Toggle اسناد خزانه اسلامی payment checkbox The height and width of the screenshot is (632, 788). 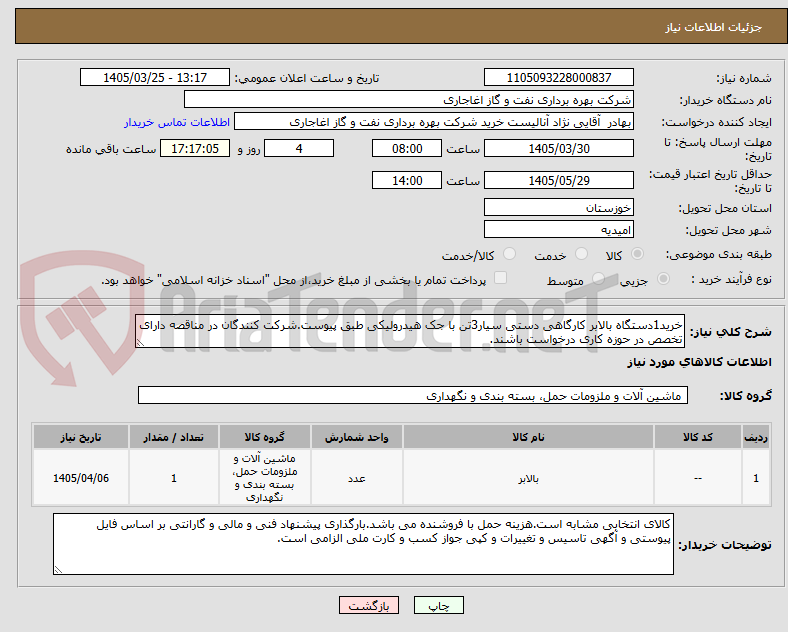(501, 278)
